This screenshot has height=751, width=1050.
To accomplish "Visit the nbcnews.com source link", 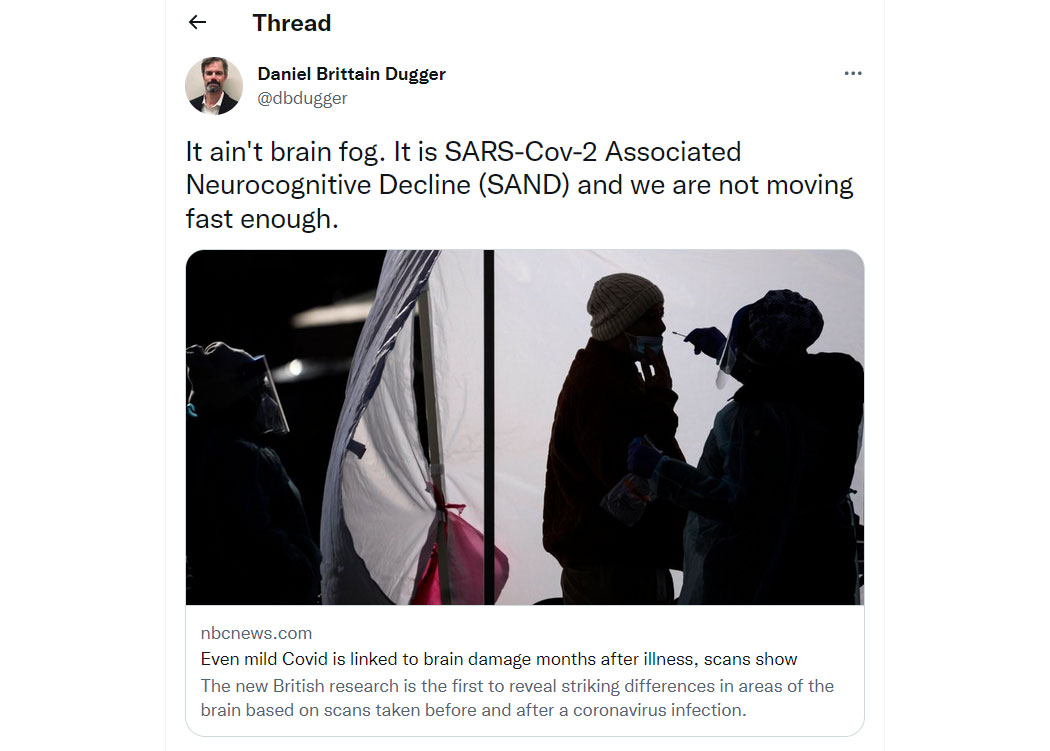I will tap(256, 633).
